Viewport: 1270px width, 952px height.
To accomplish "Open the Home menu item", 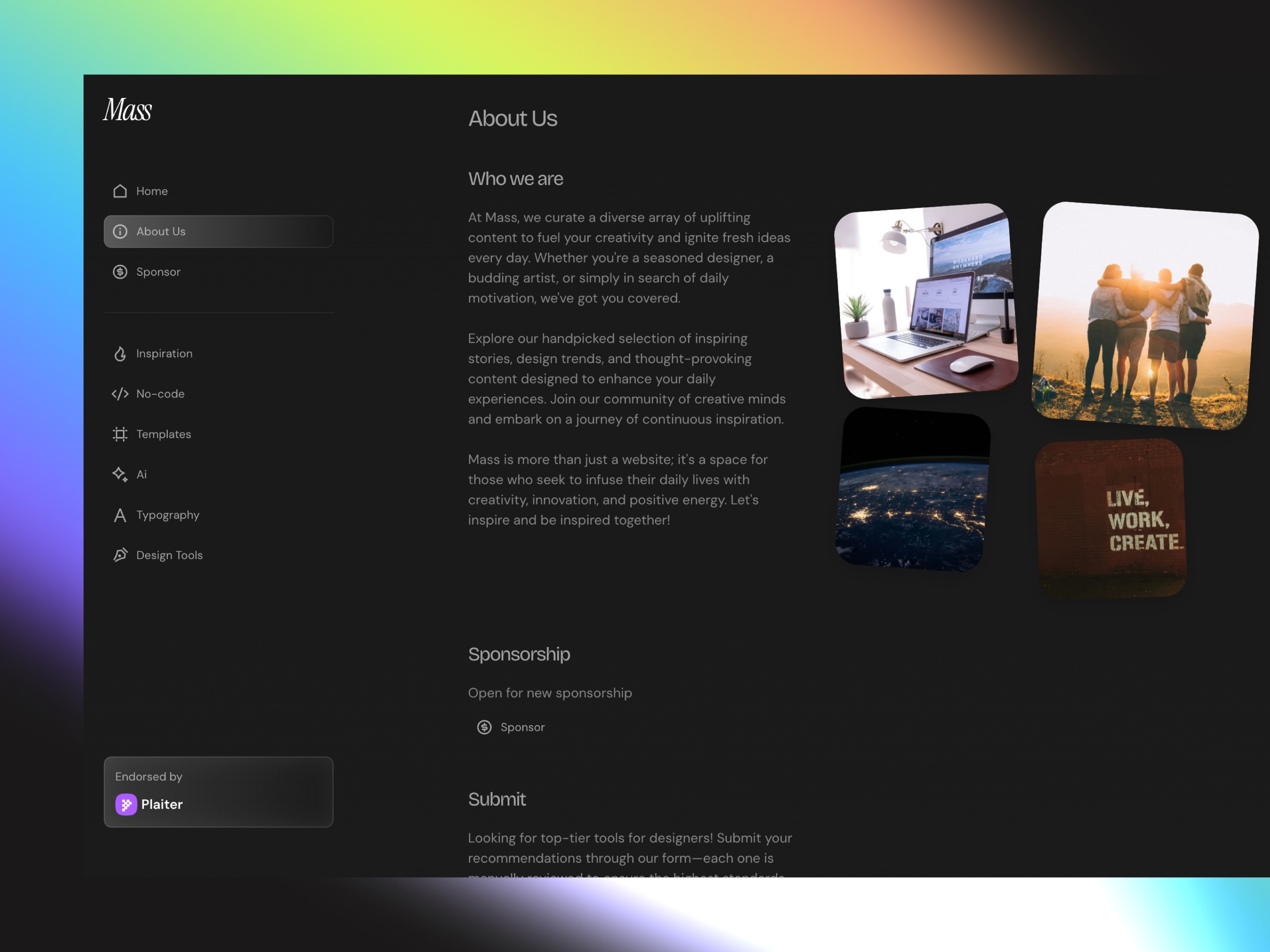I will [152, 191].
